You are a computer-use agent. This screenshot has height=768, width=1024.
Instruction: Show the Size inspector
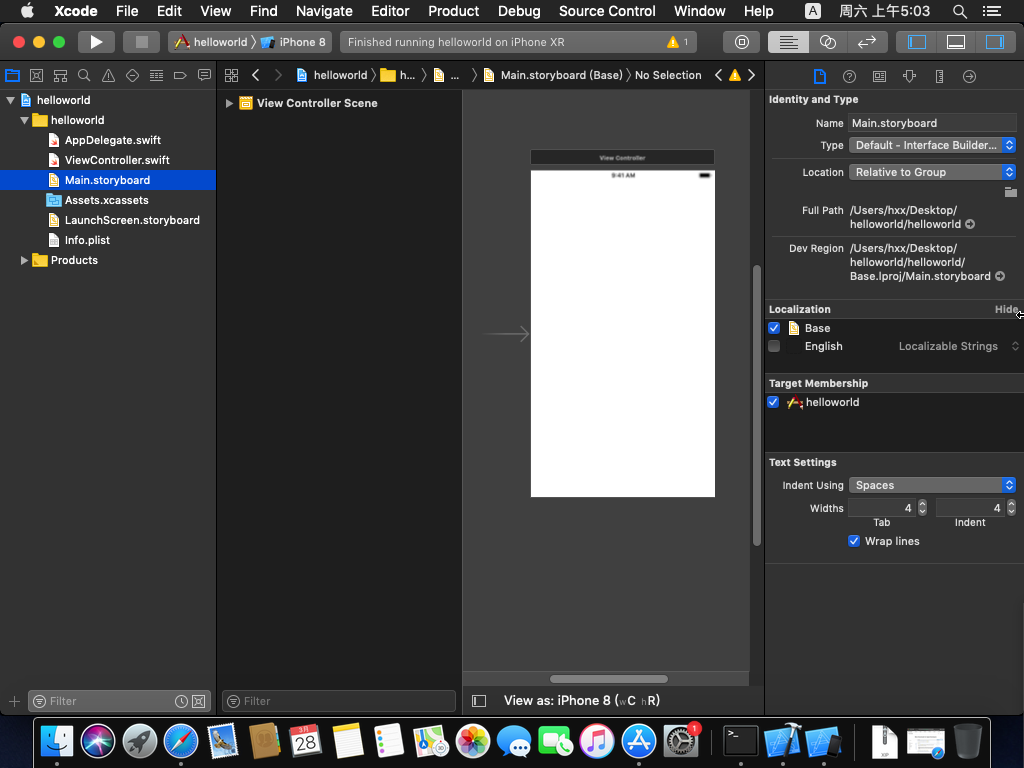pos(939,76)
